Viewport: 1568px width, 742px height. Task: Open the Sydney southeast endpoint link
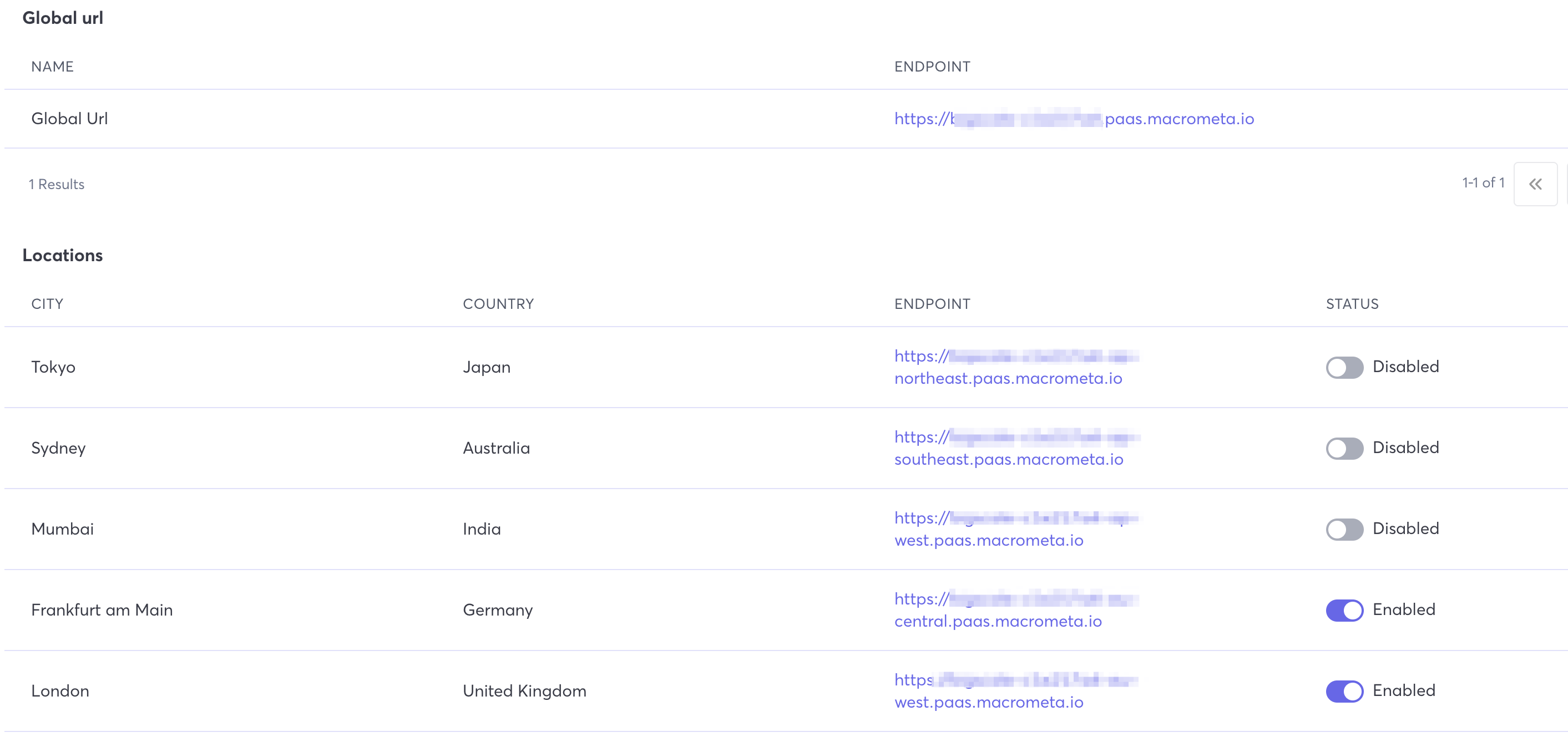tap(1008, 460)
